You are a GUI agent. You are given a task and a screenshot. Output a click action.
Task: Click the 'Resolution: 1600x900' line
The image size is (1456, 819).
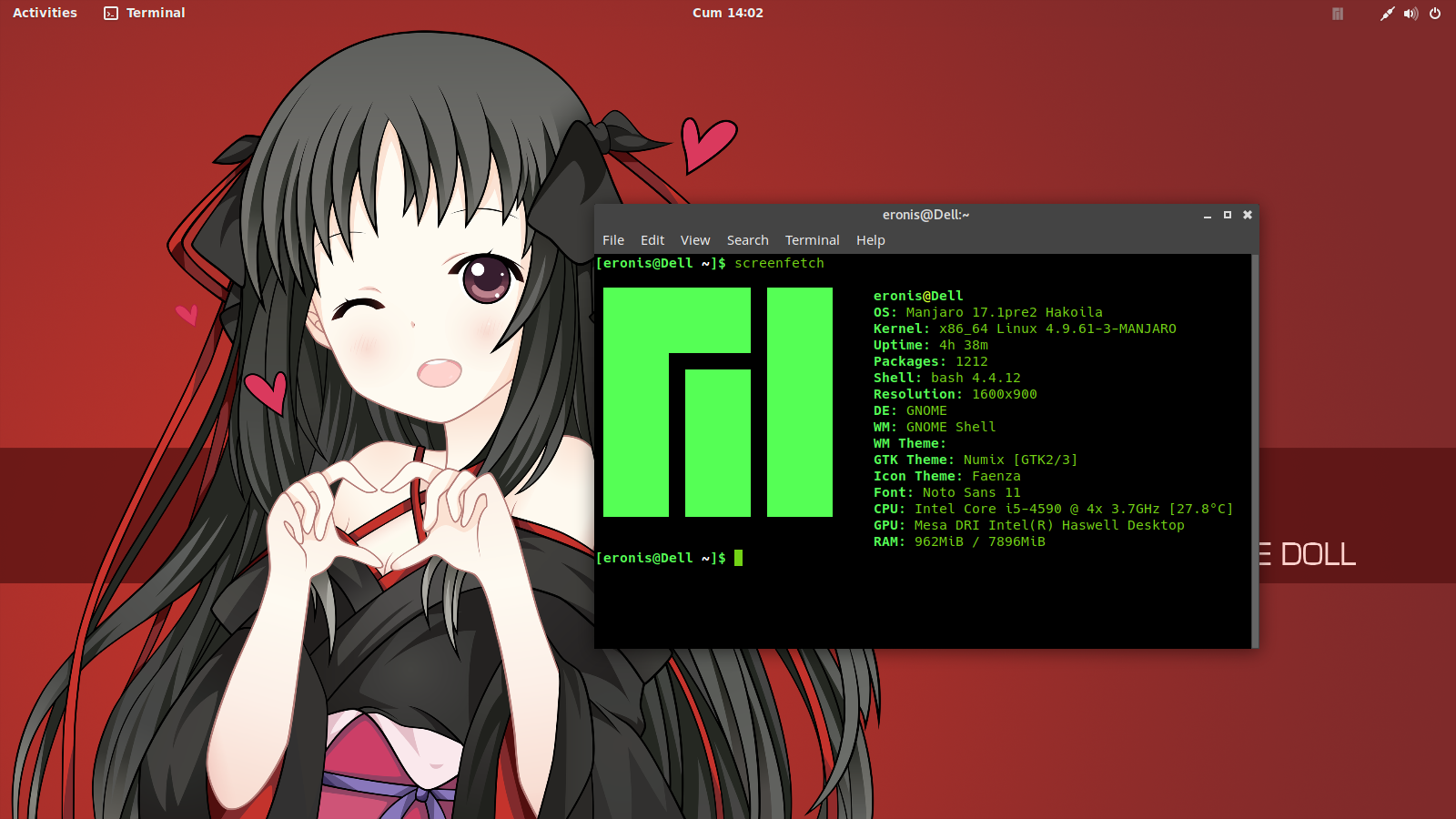coord(955,394)
